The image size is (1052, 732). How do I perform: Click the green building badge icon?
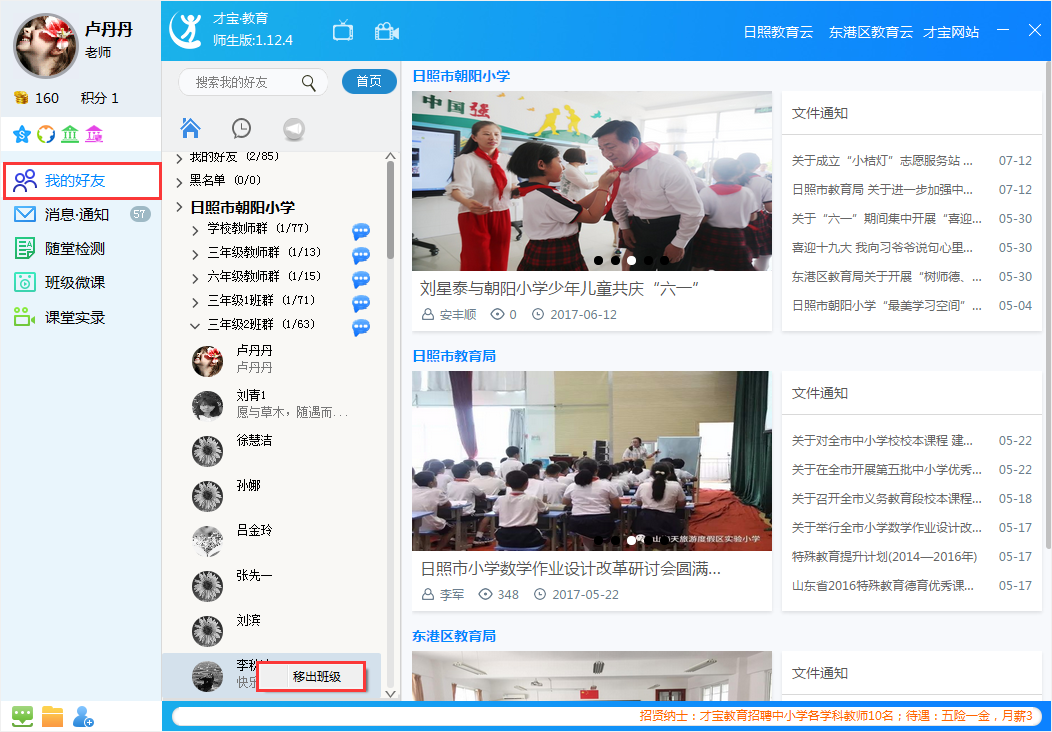70,134
